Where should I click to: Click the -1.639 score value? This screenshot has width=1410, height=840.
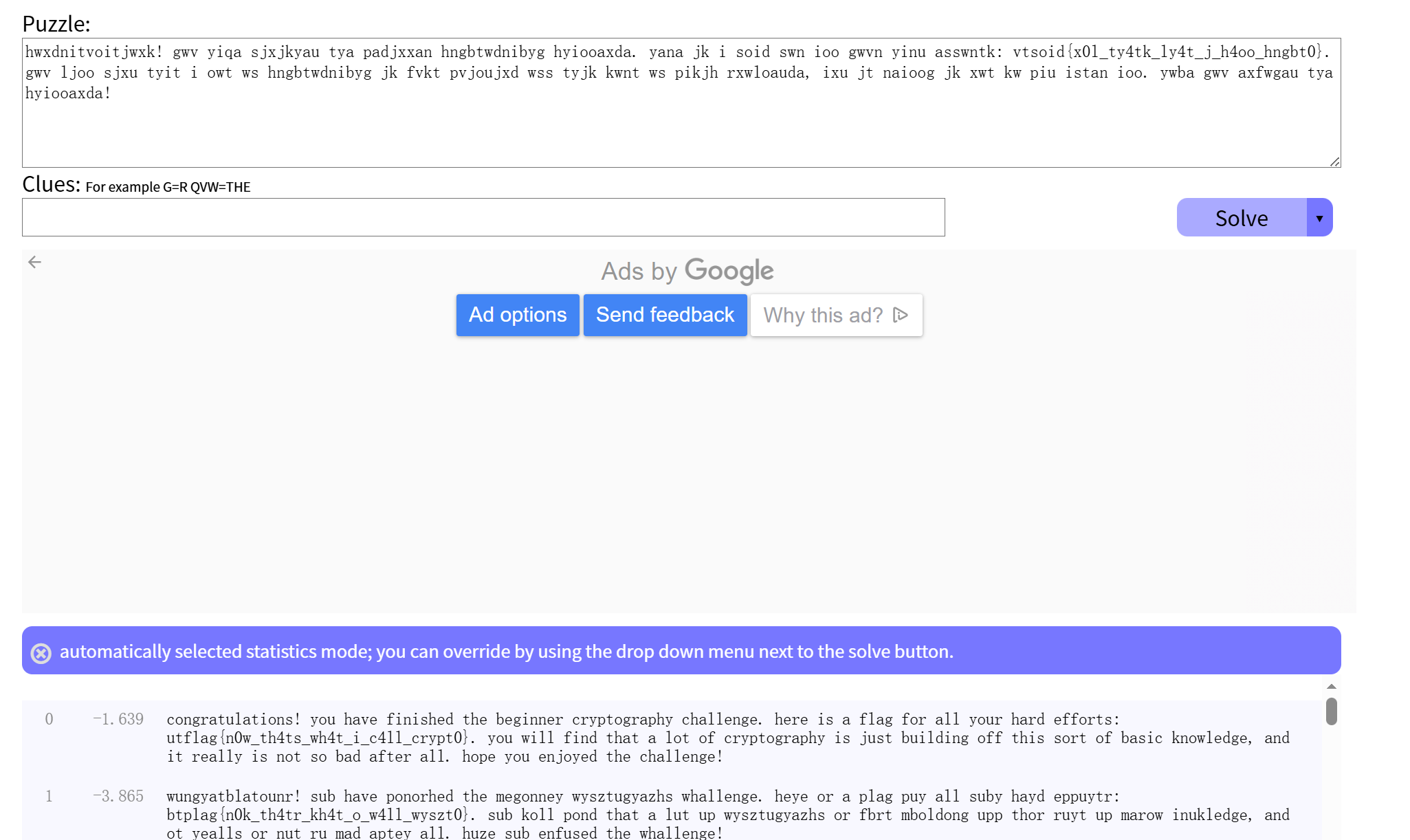click(x=118, y=719)
